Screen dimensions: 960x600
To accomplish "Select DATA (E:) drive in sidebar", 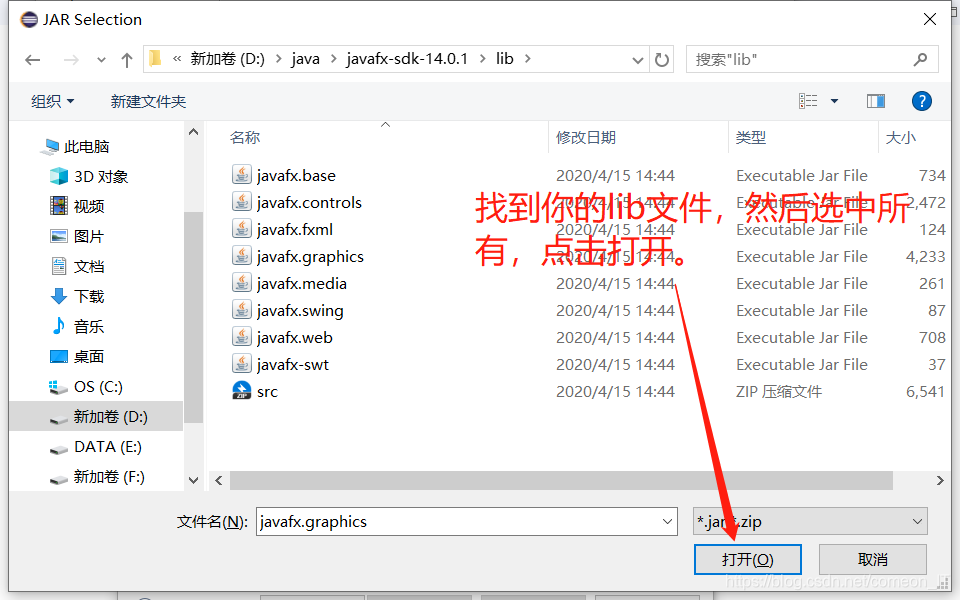I will coord(96,447).
